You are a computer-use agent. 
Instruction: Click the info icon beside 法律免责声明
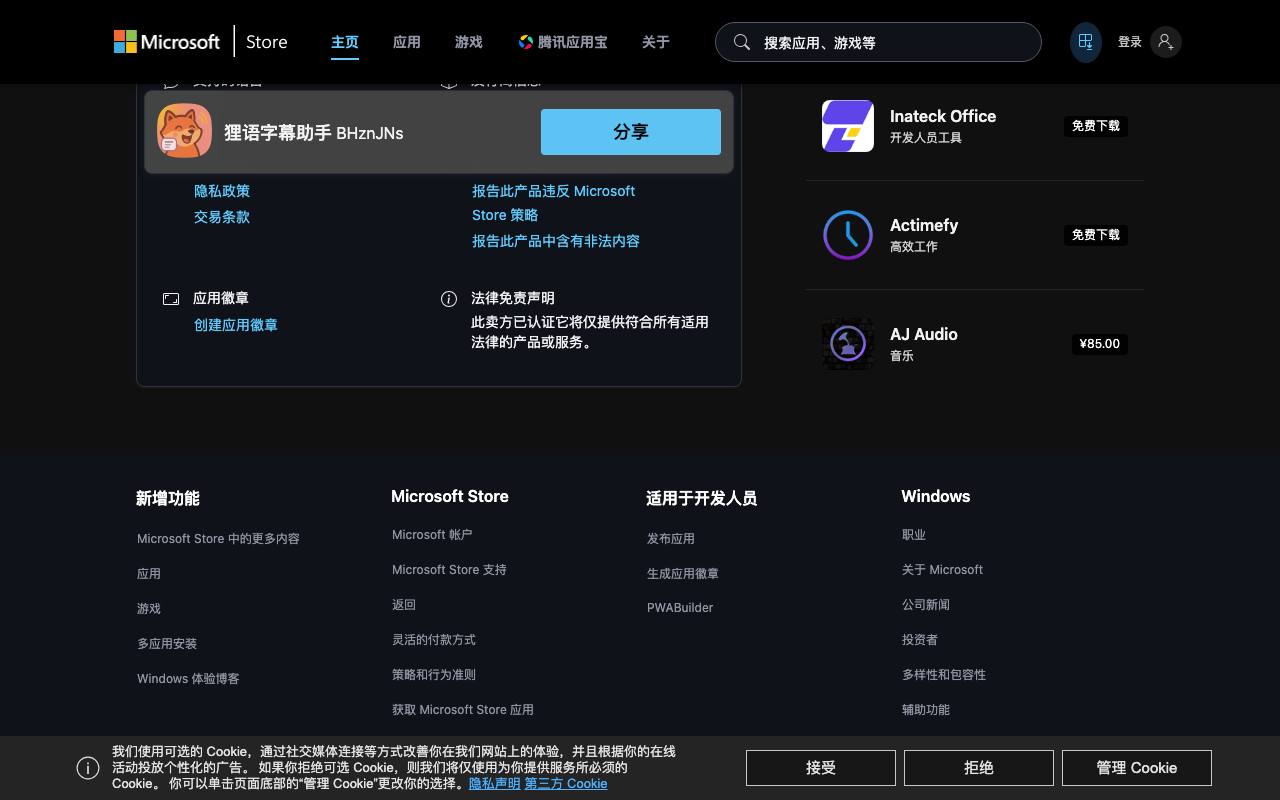coord(449,299)
